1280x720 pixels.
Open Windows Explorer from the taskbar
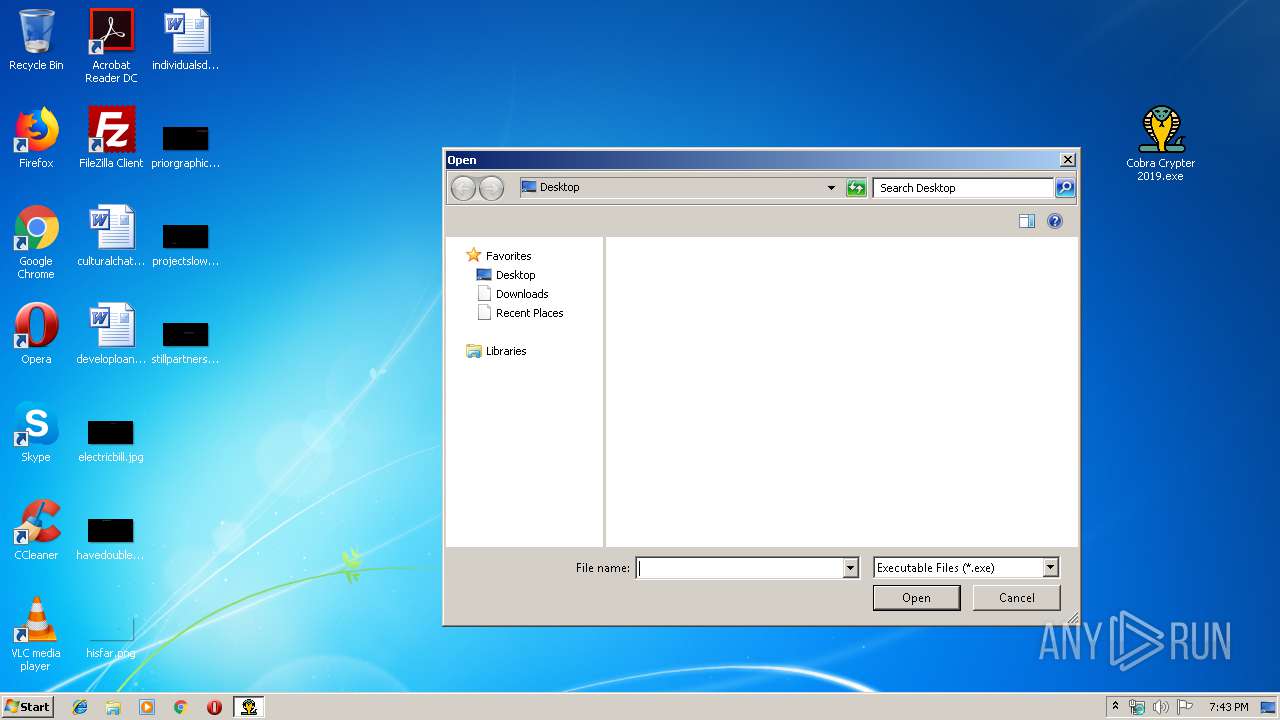coord(113,707)
